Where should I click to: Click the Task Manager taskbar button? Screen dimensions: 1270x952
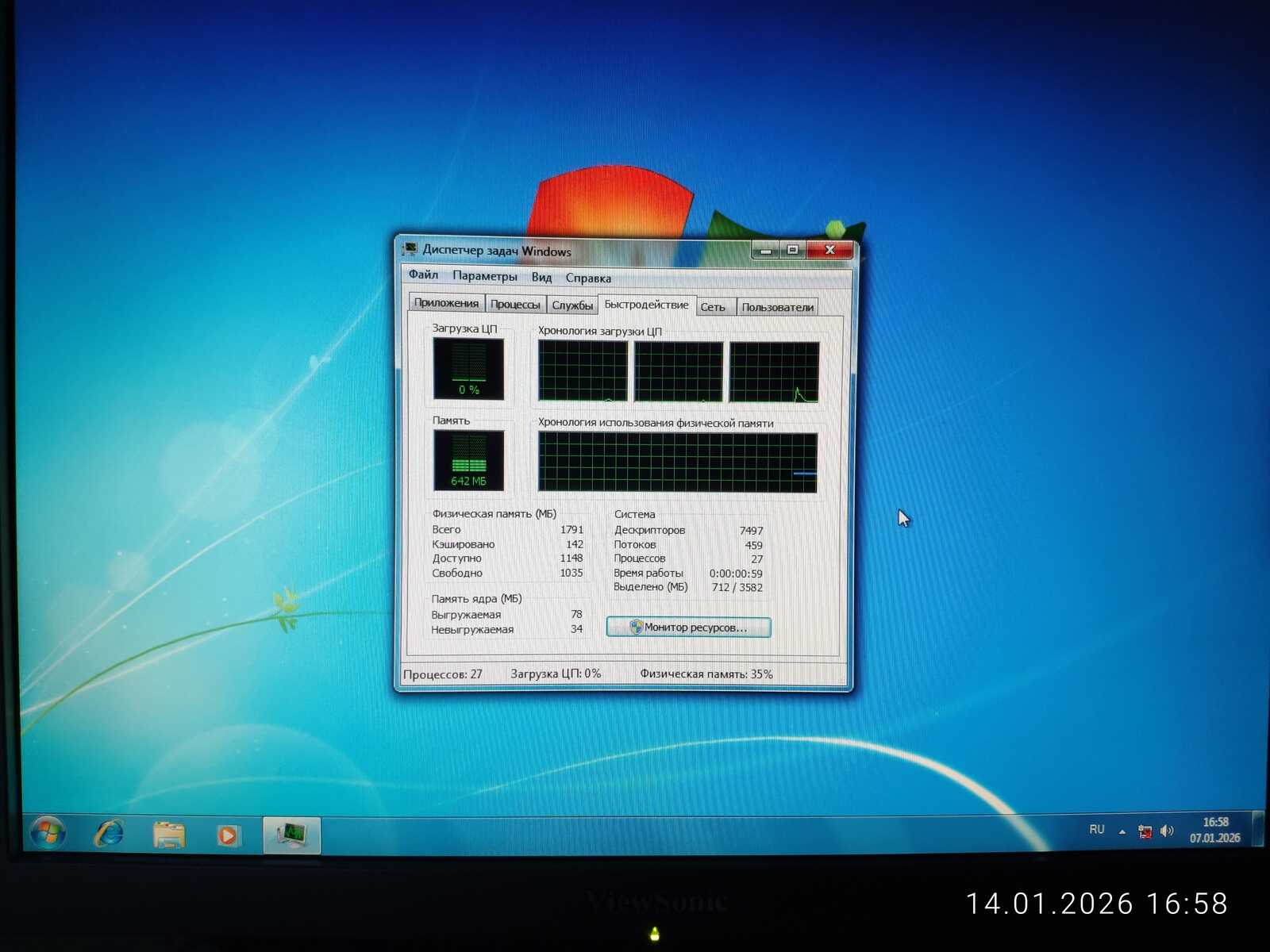pyautogui.click(x=291, y=835)
